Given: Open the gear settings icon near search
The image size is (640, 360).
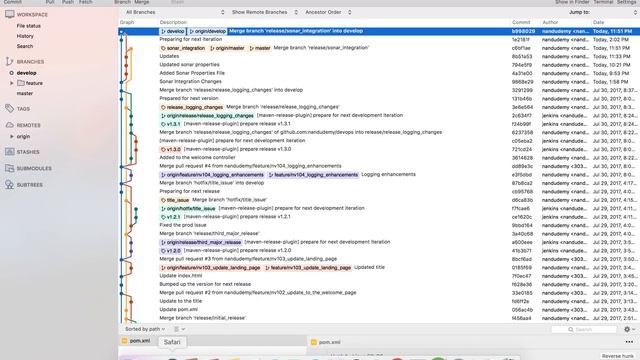Looking at the screenshot, I should (627, 329).
